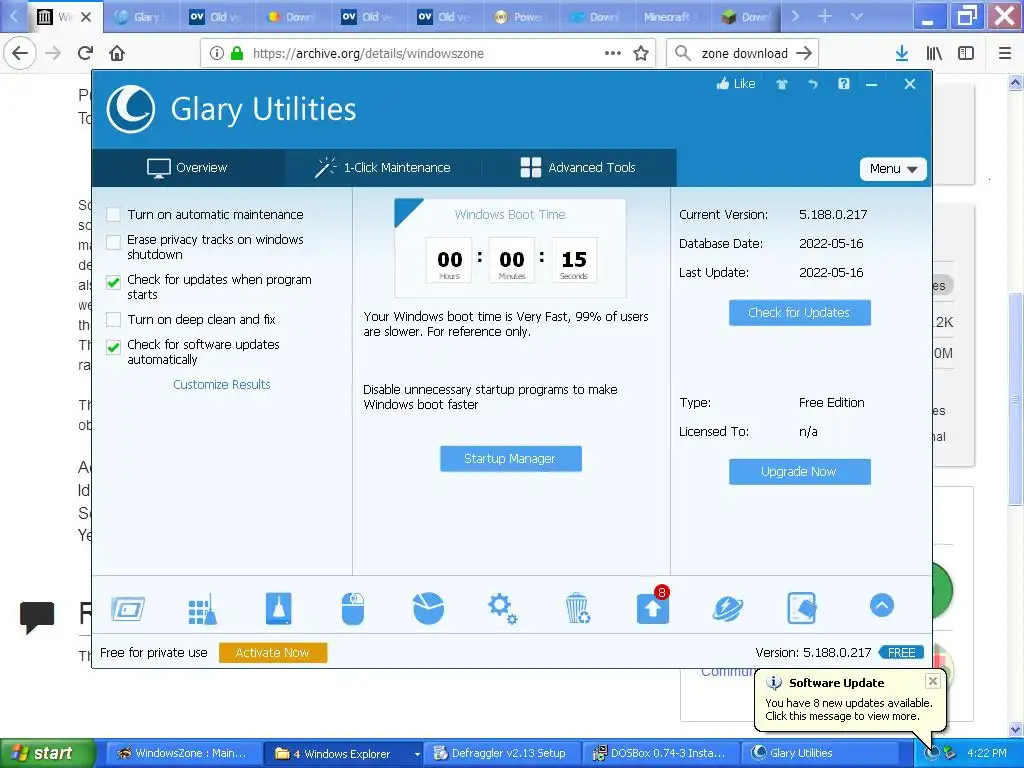Viewport: 1024px width, 768px height.
Task: Open the Uninstall Manager trash icon
Action: [577, 609]
